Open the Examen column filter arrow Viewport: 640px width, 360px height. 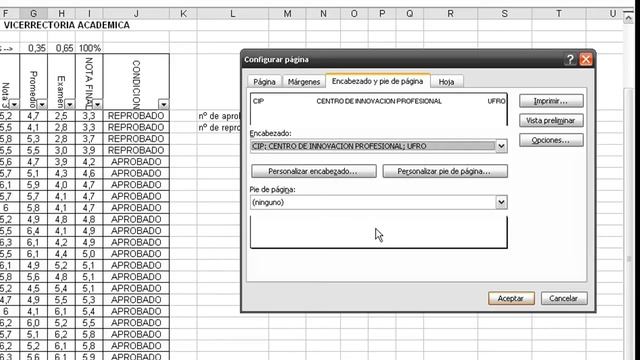[69, 104]
